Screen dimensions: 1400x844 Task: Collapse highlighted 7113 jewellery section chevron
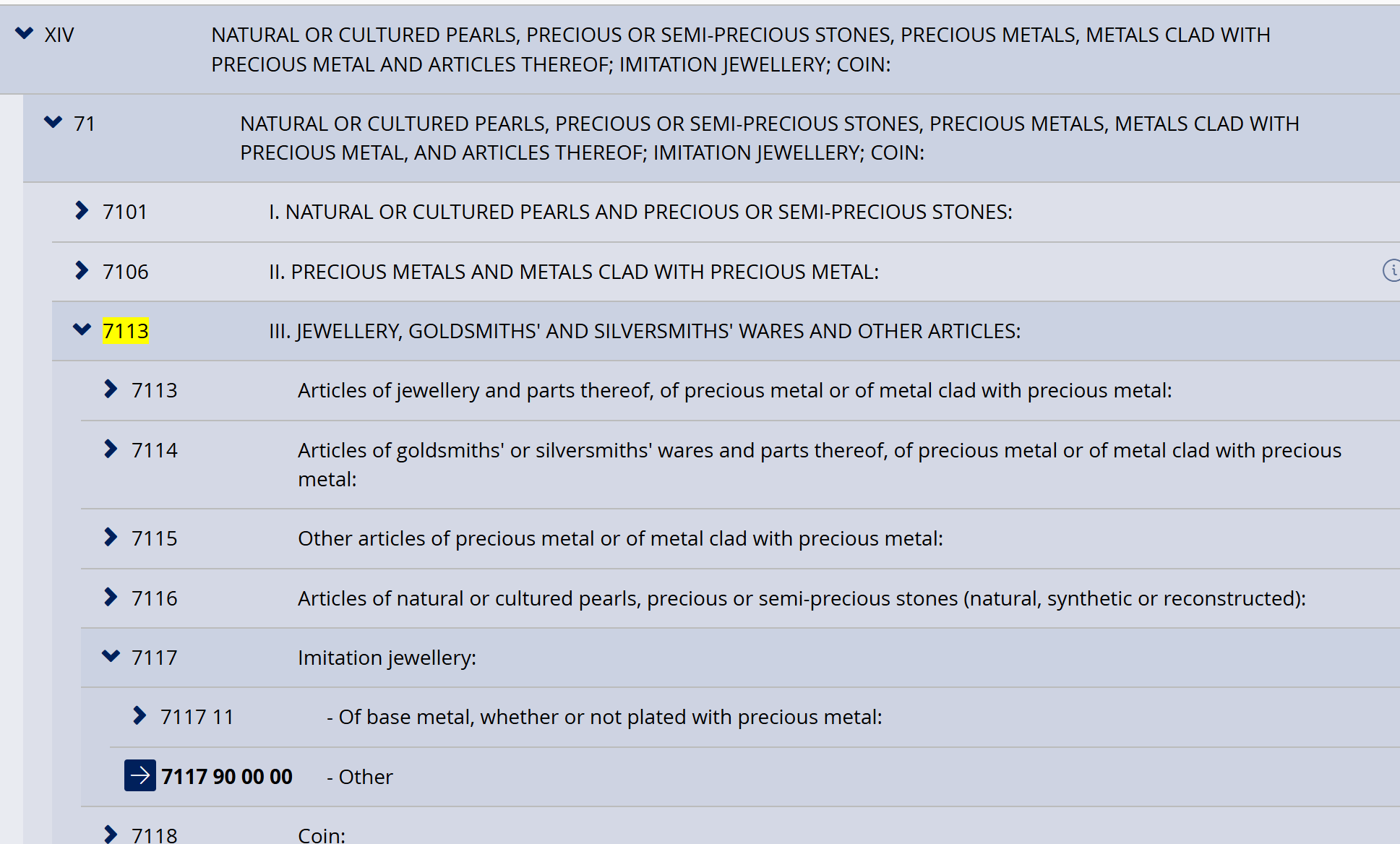(x=82, y=330)
